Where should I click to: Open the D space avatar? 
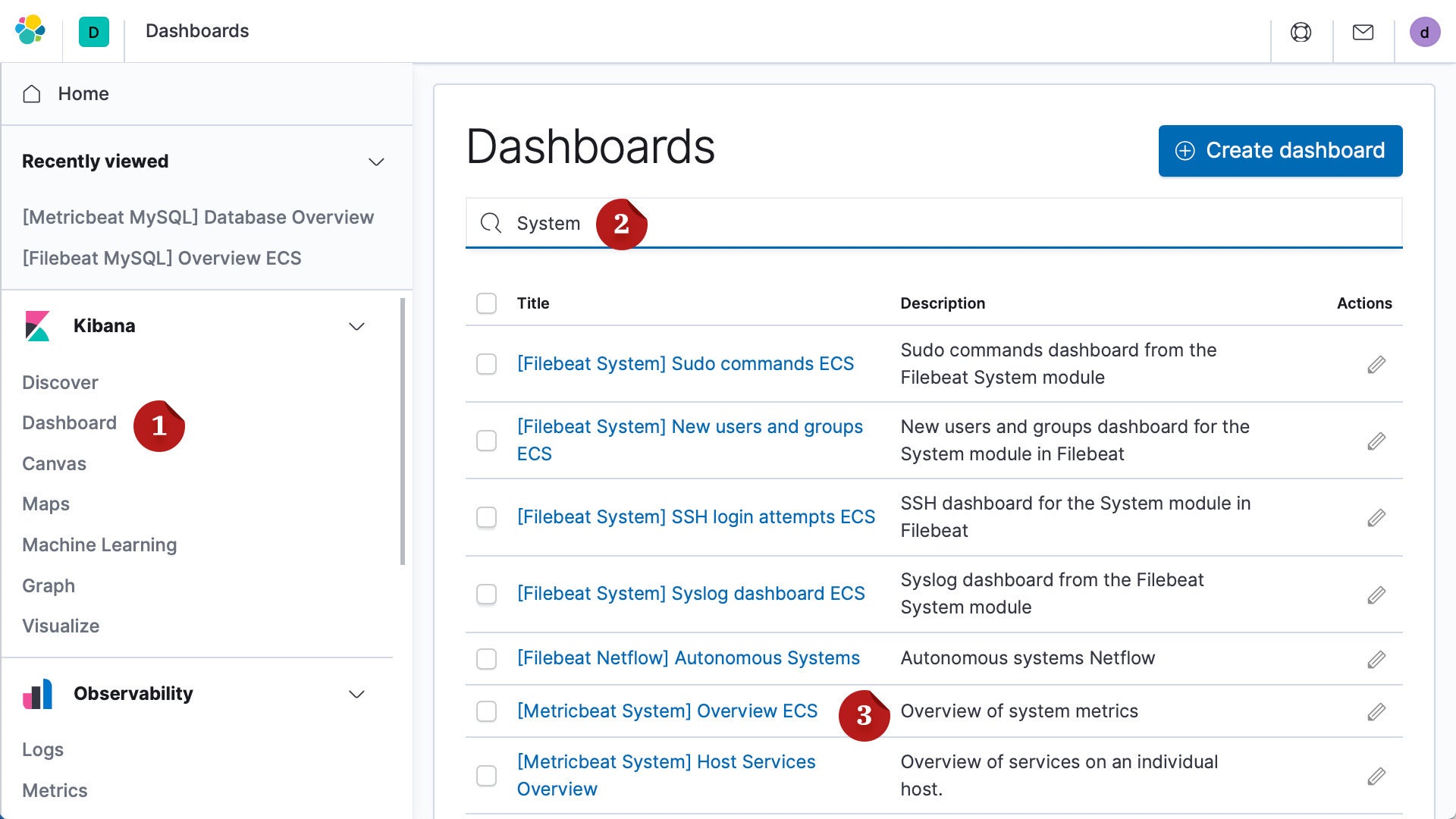94,32
